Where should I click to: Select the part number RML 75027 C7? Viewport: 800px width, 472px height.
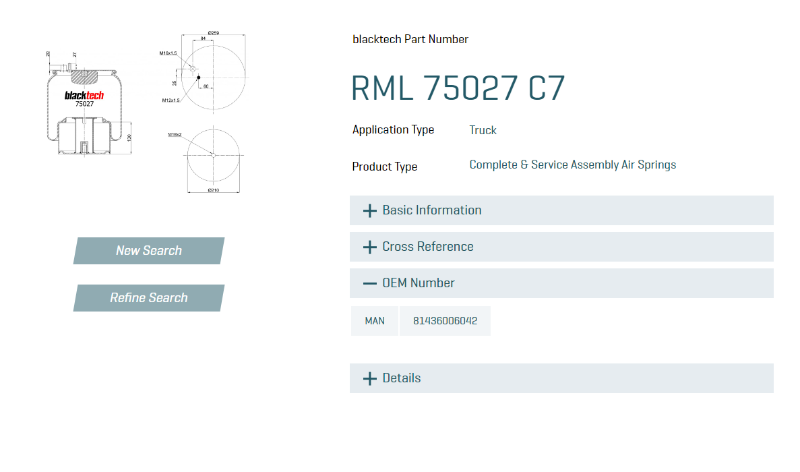458,88
